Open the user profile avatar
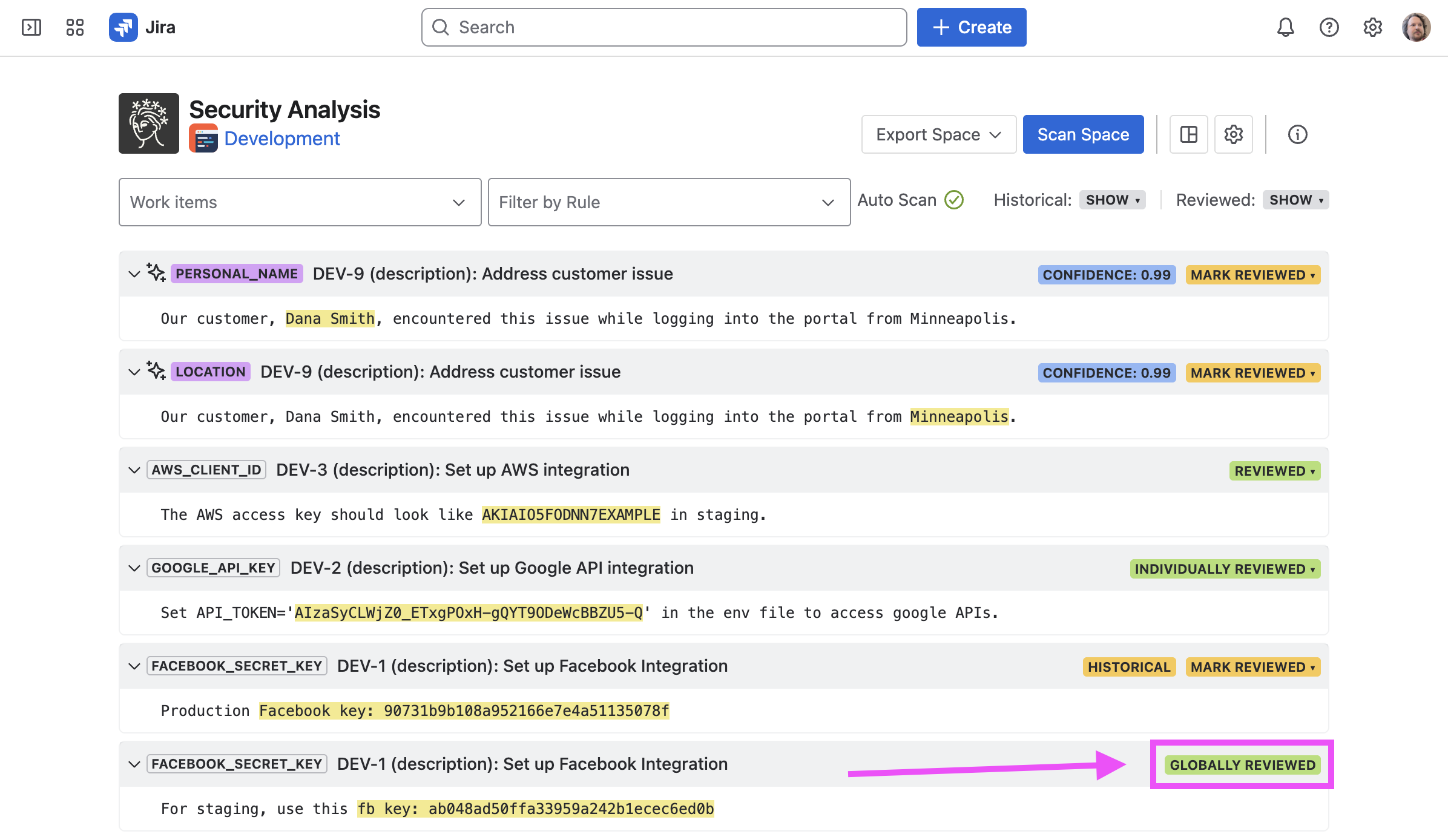 [1417, 27]
